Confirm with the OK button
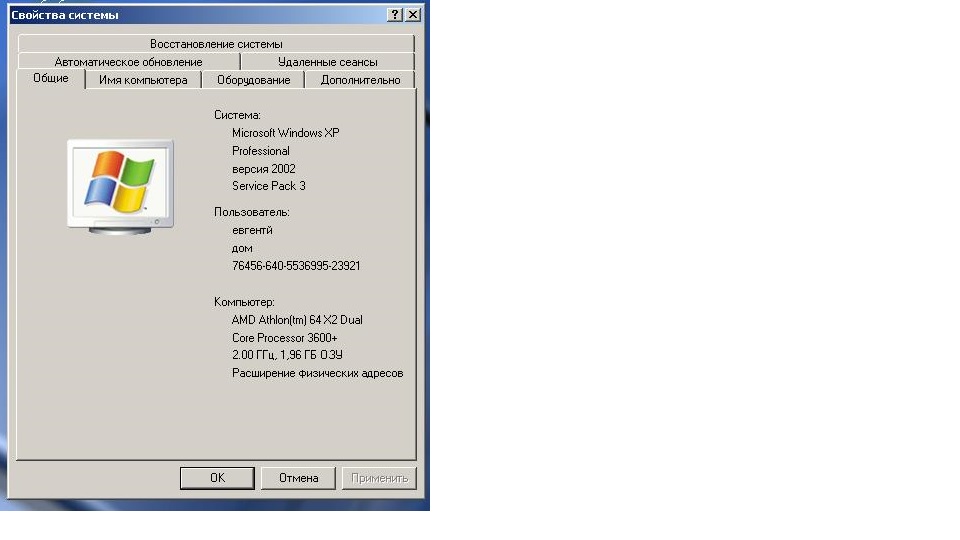 (x=217, y=478)
